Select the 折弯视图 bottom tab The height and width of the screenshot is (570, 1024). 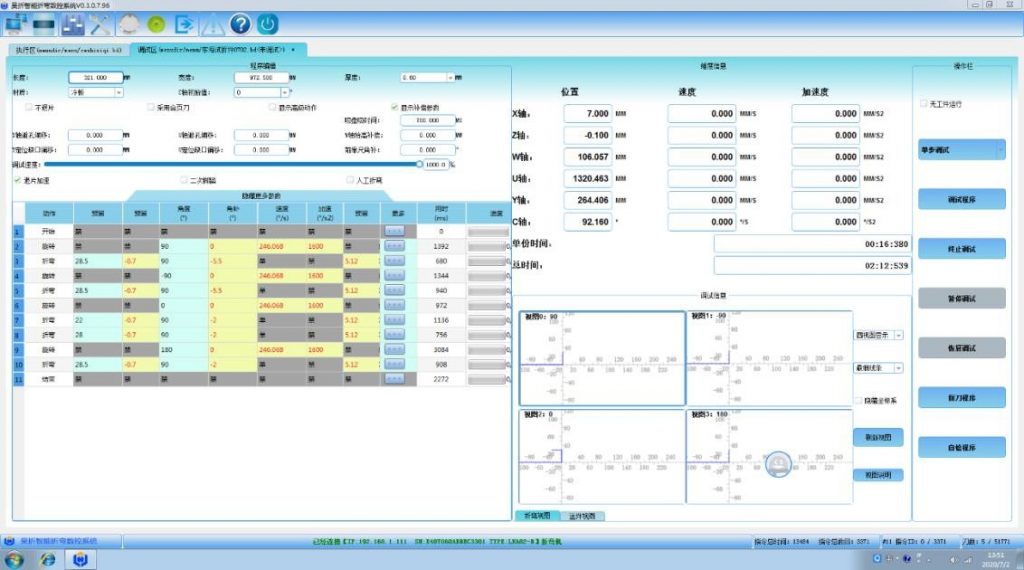(537, 516)
